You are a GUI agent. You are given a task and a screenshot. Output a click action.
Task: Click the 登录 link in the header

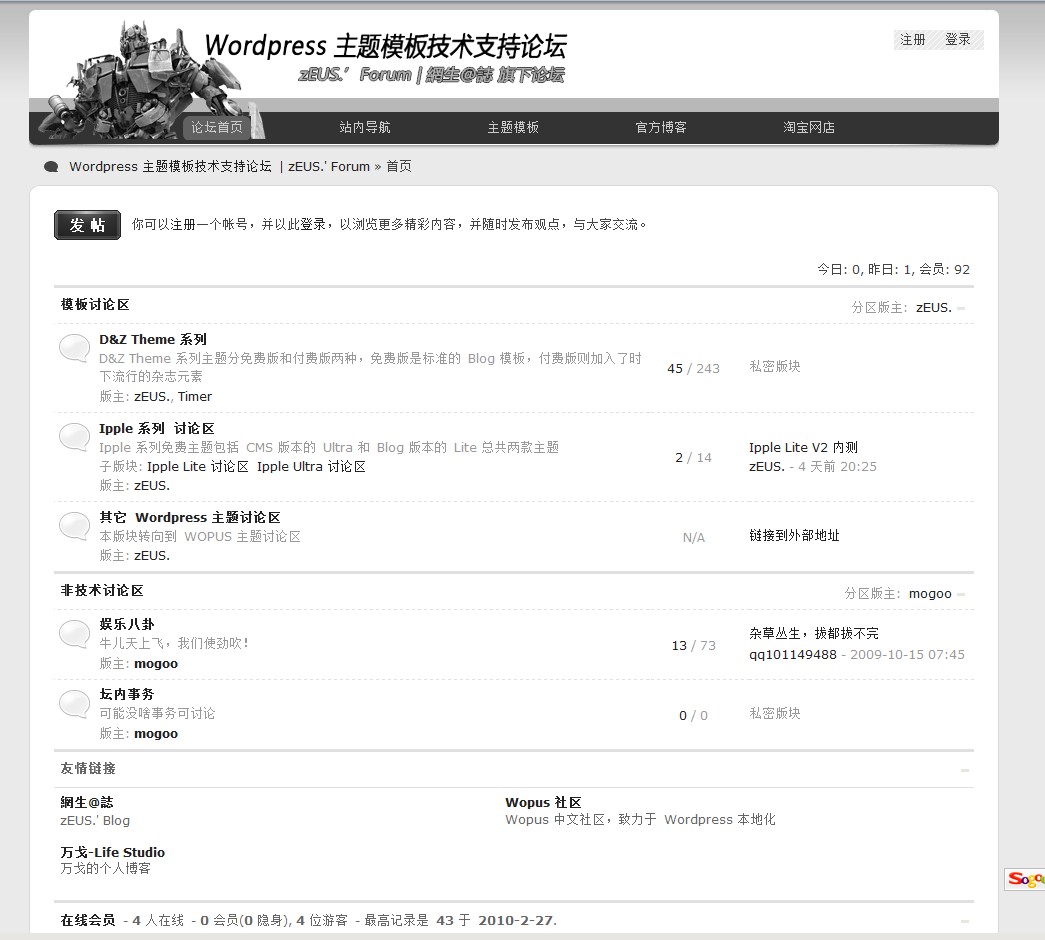click(958, 39)
